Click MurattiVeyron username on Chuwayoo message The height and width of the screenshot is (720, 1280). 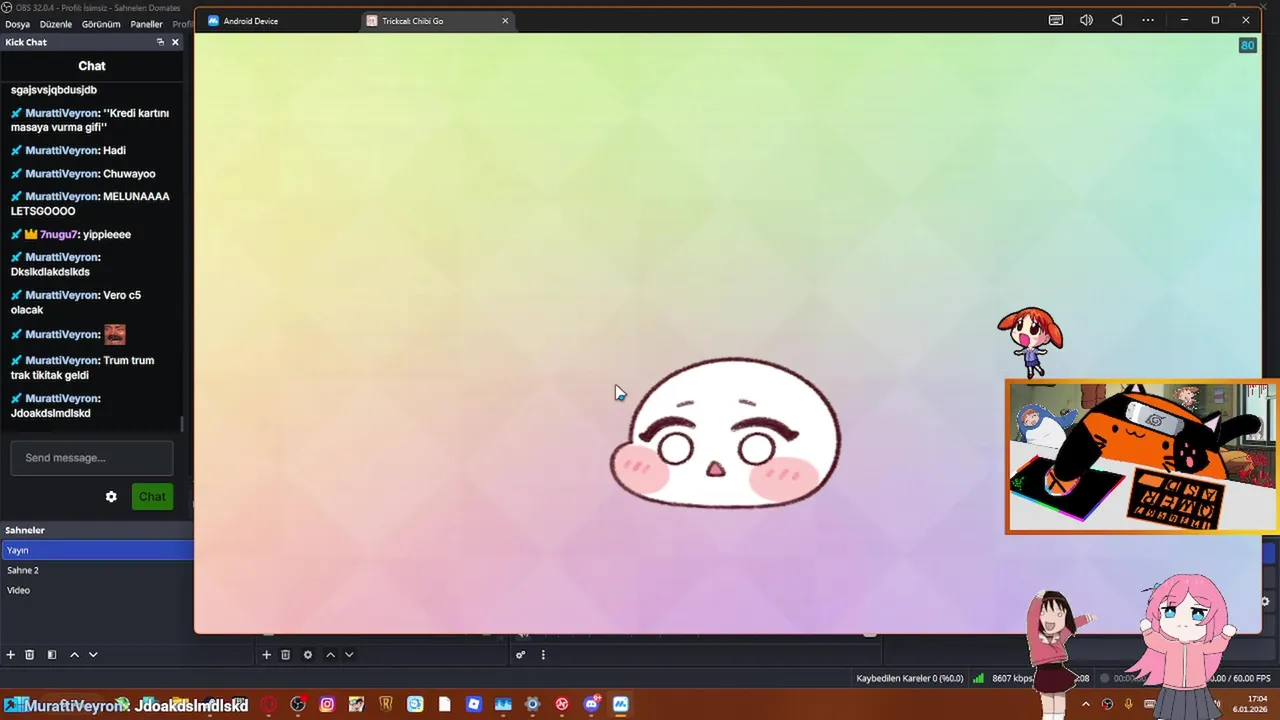62,174
